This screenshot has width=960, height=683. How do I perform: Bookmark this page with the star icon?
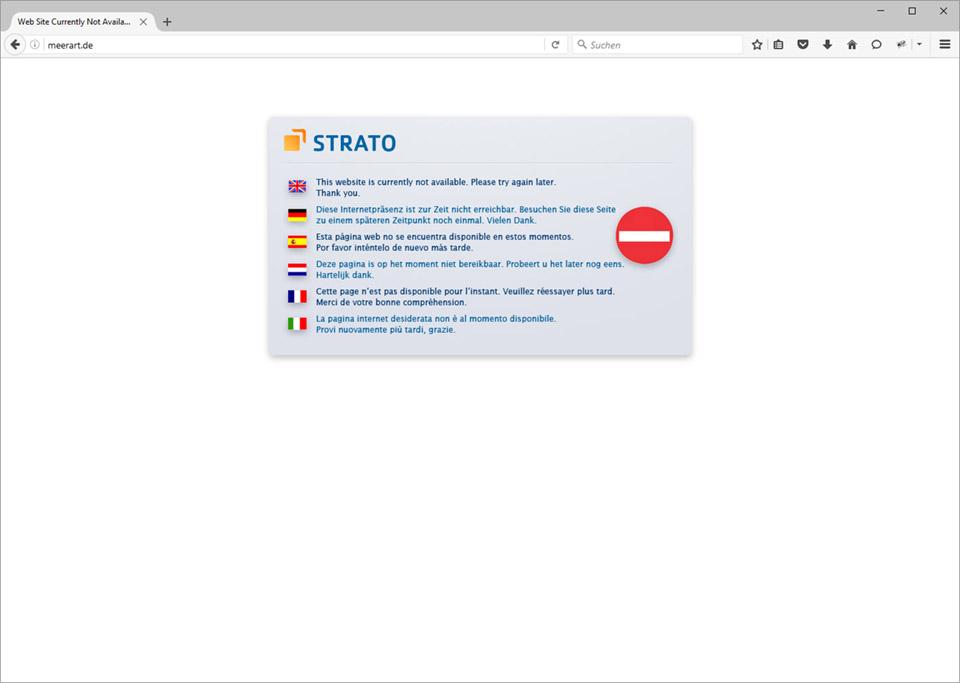pyautogui.click(x=757, y=45)
